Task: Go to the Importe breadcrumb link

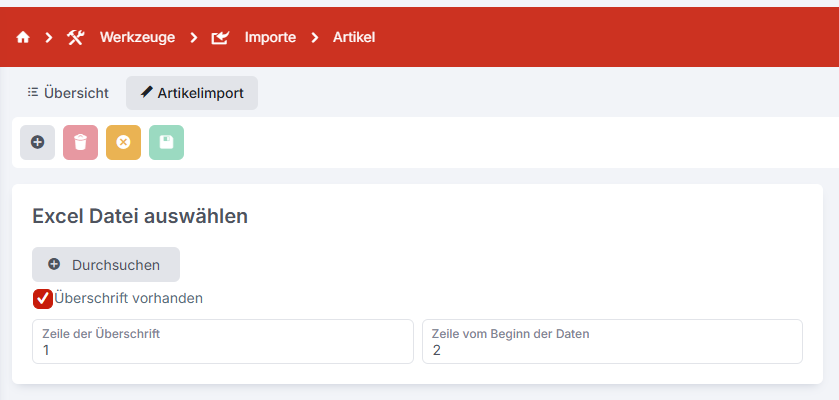Action: pos(270,37)
